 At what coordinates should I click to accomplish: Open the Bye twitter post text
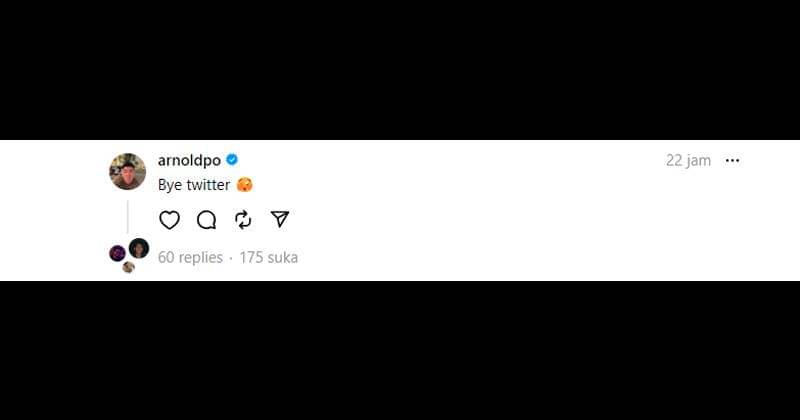194,185
